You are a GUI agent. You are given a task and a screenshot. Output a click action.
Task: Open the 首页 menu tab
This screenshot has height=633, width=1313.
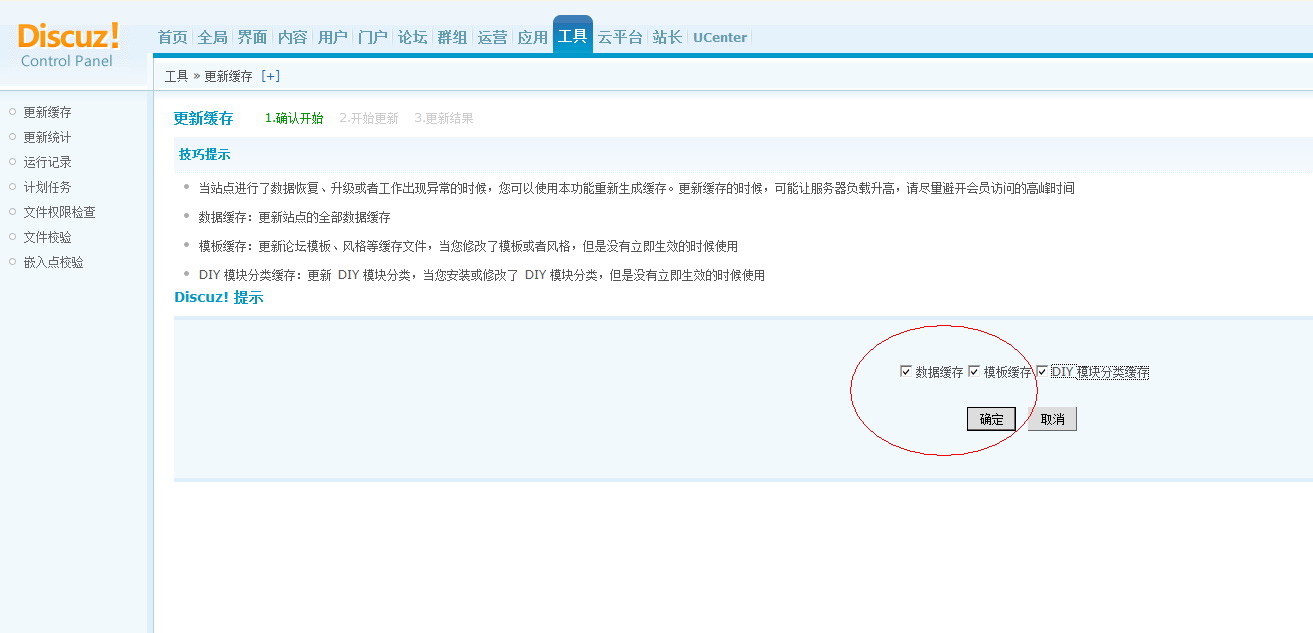pyautogui.click(x=172, y=37)
